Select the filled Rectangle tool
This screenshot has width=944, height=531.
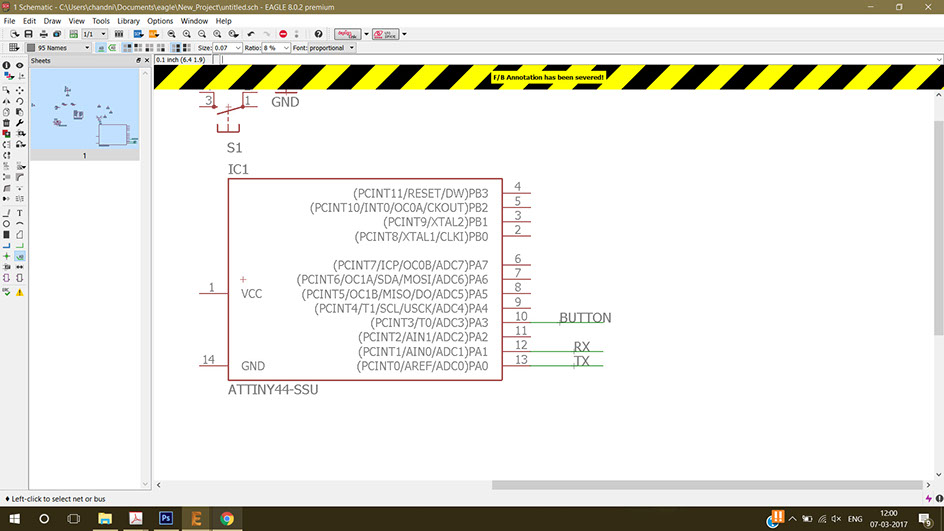click(x=7, y=235)
